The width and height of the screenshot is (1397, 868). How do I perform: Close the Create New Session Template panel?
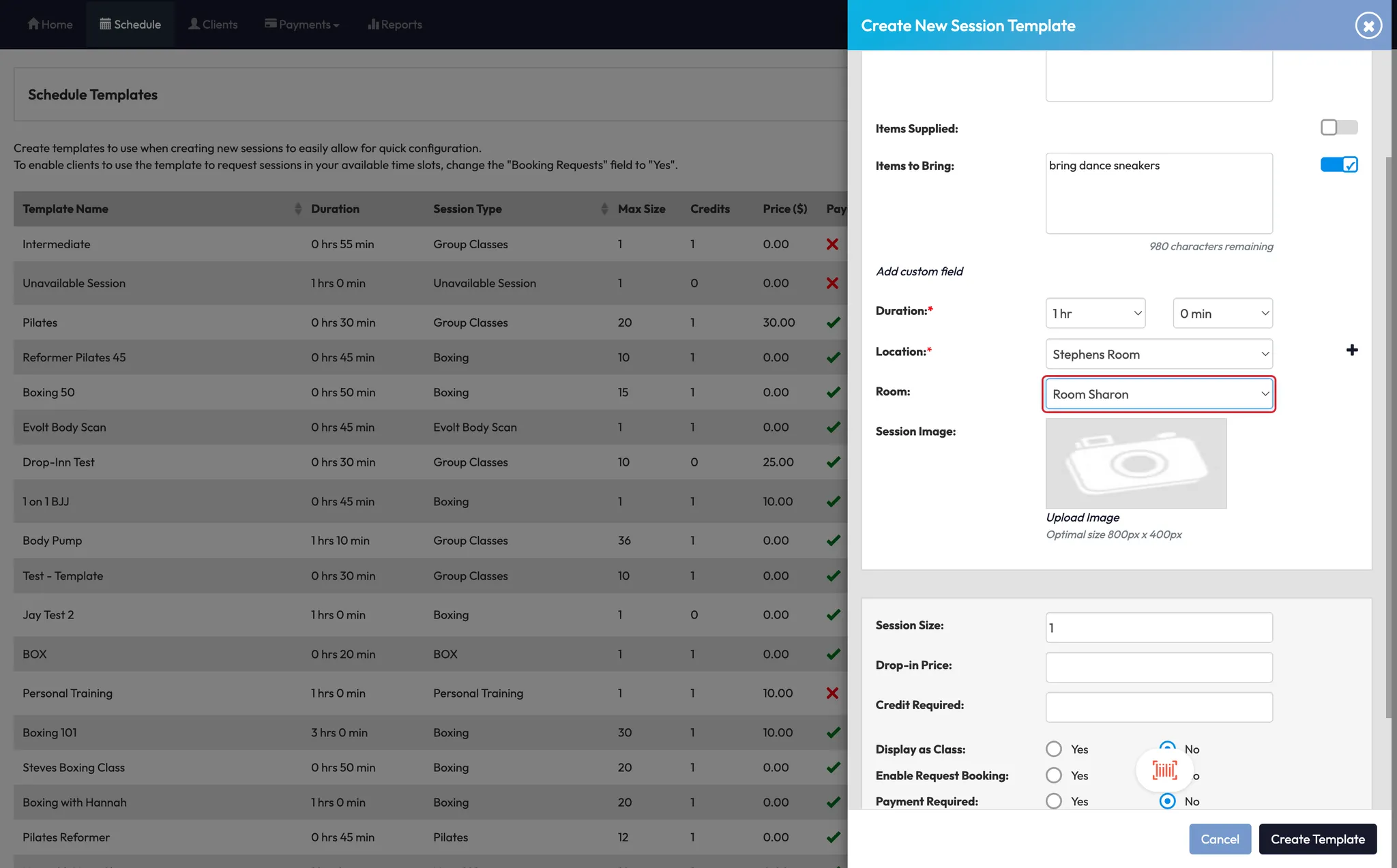[1368, 26]
